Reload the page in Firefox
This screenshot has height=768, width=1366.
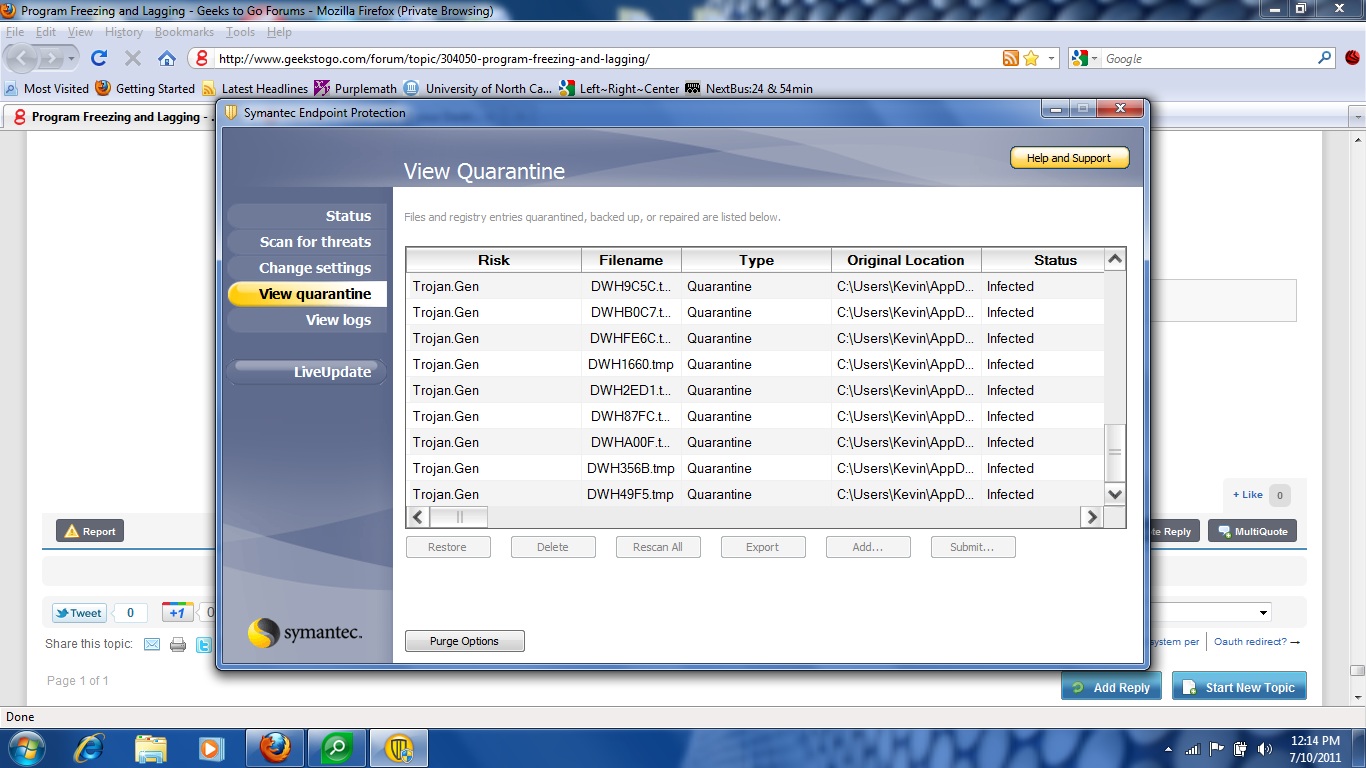pyautogui.click(x=99, y=58)
